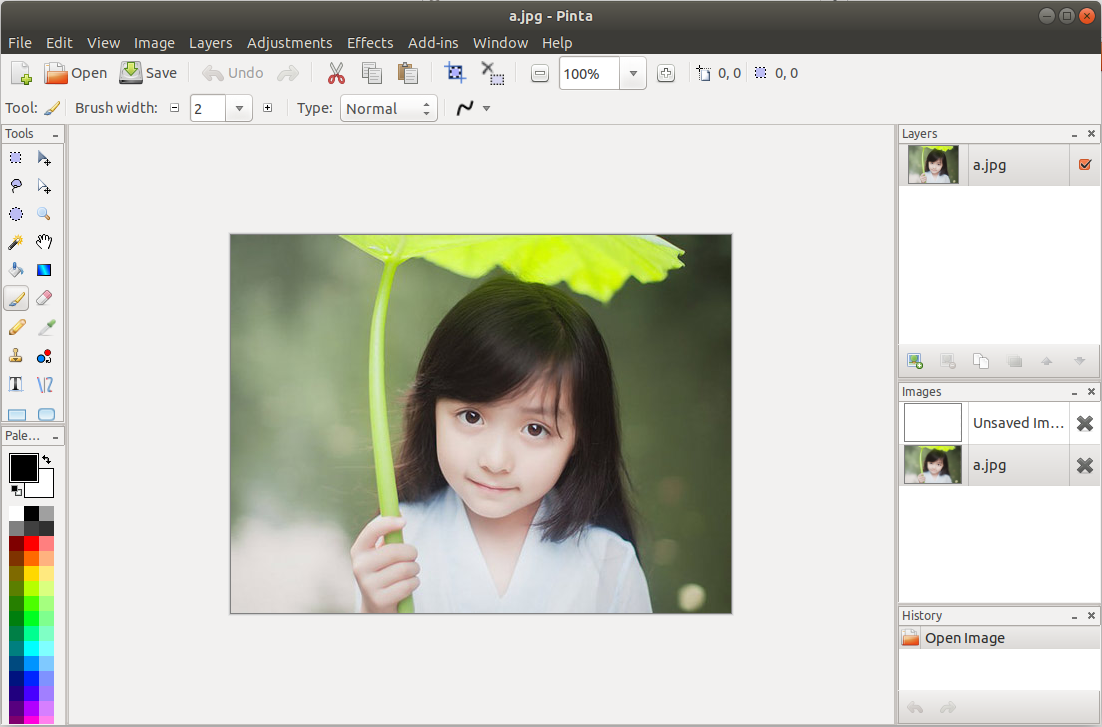Select the Pencil tool
1102x727 pixels.
coord(15,328)
